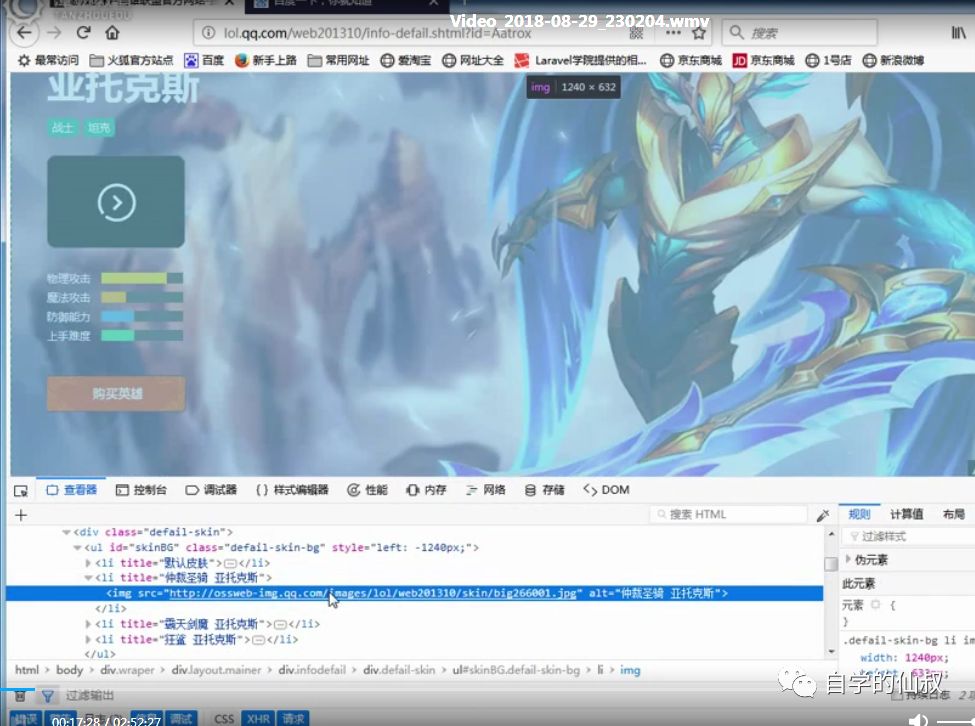Click the 购买英雄 button
This screenshot has height=726, width=975.
(116, 393)
